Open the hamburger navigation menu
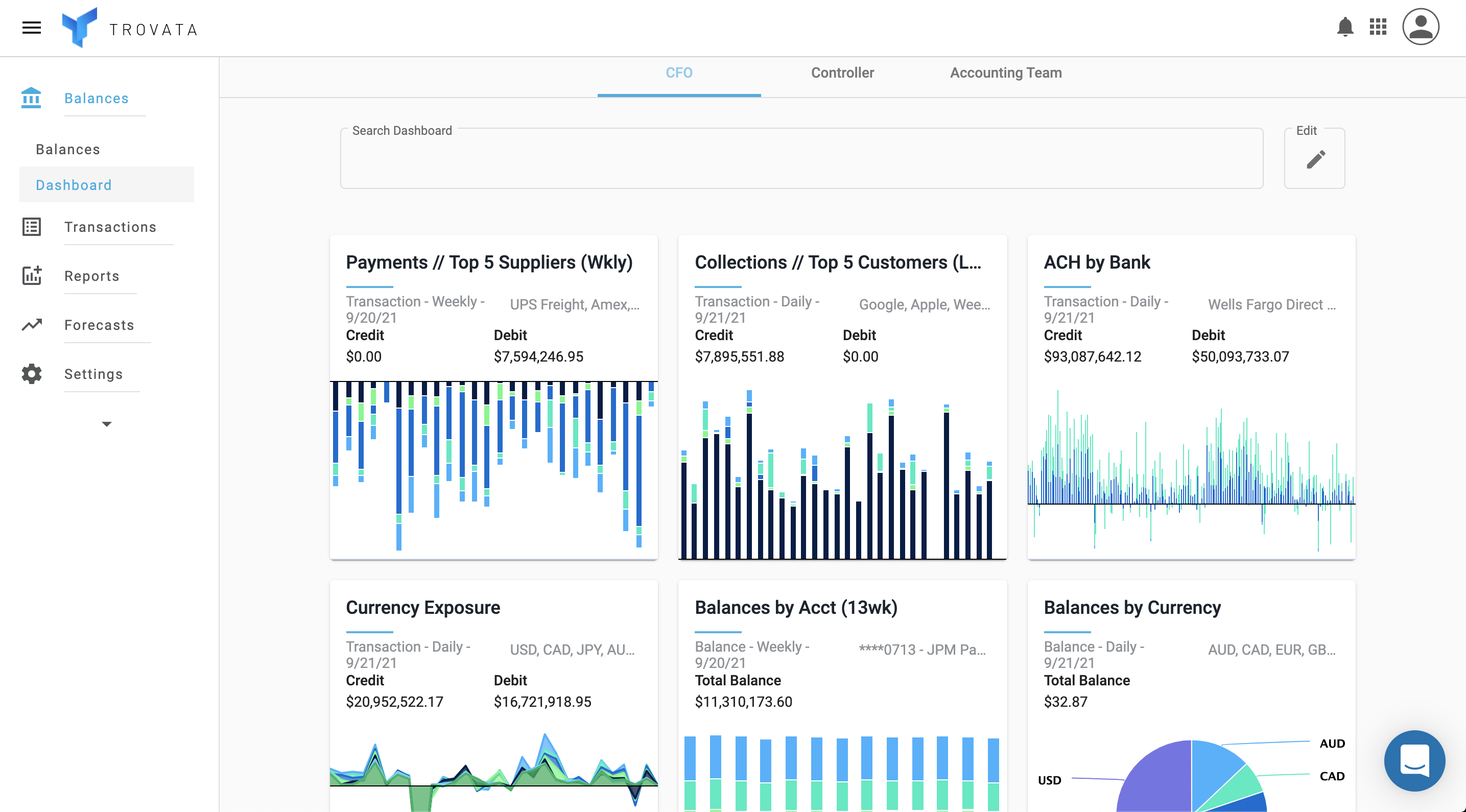Viewport: 1466px width, 812px height. point(31,27)
